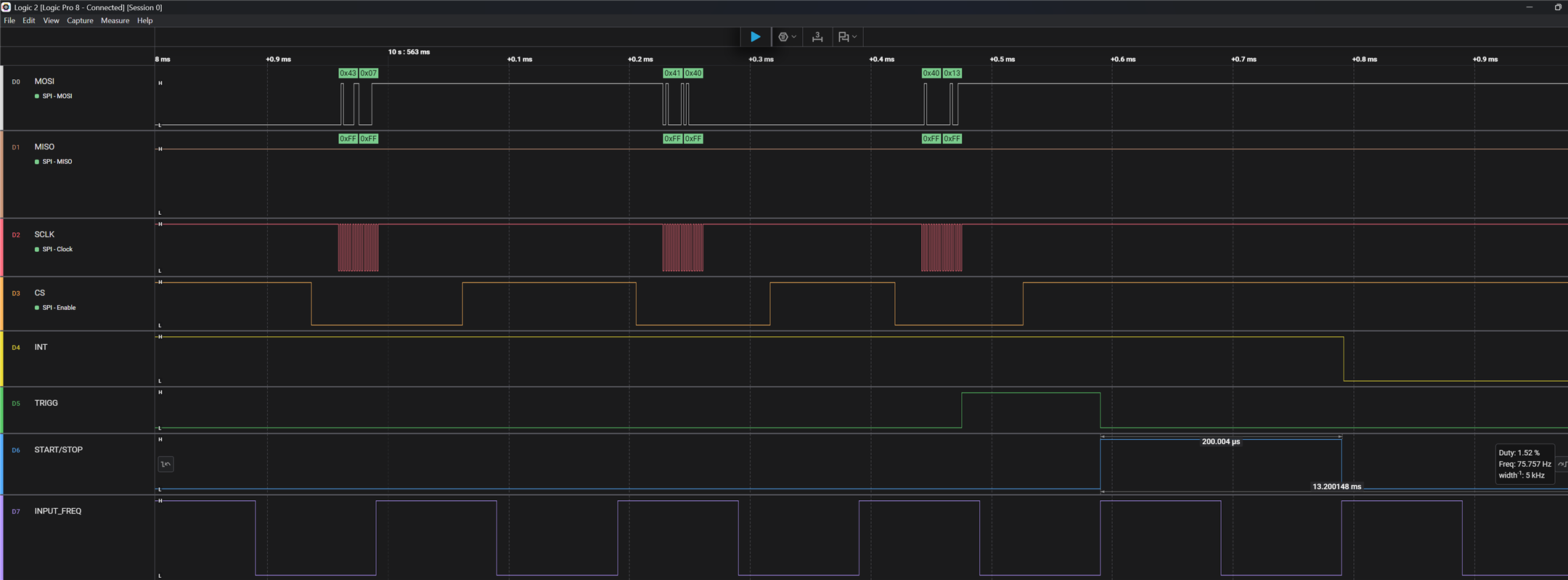Open the Help menu

145,20
